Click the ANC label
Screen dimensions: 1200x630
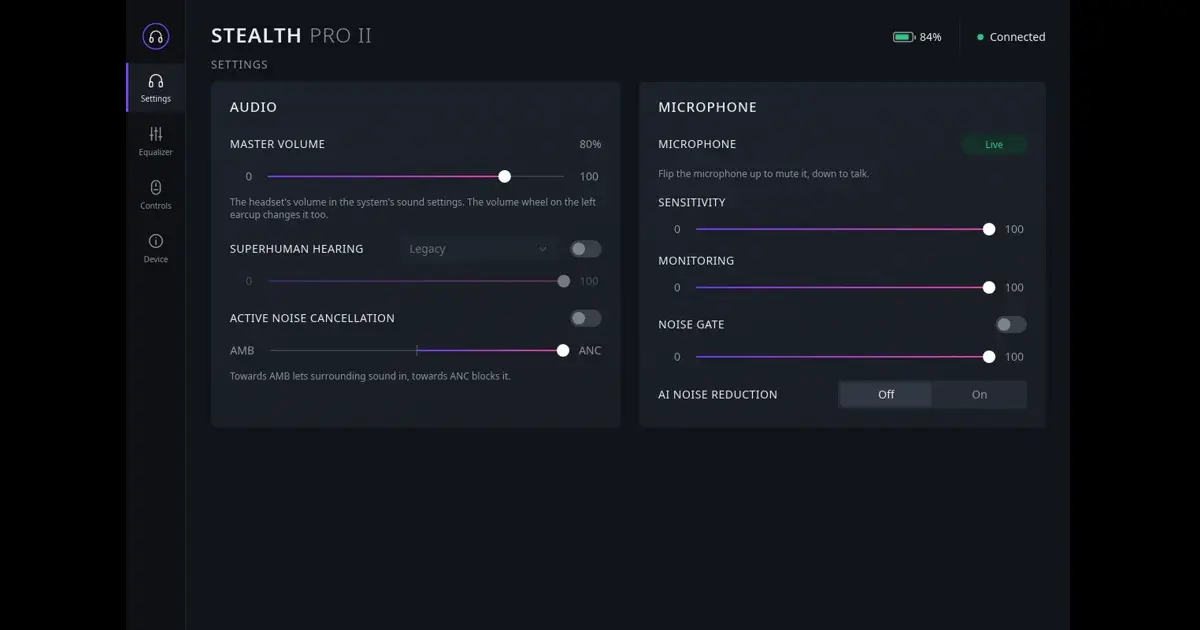point(590,350)
